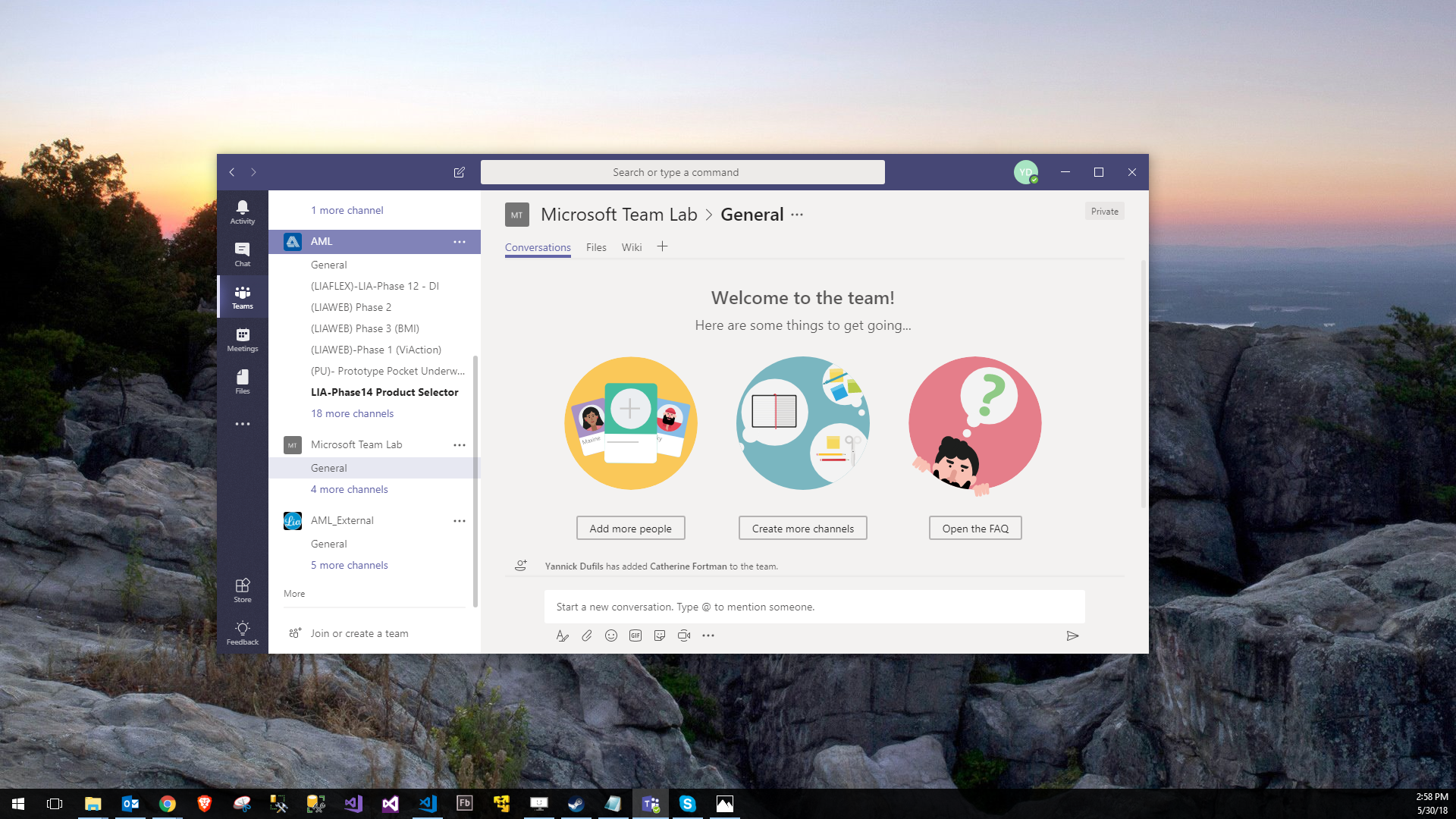Image resolution: width=1456 pixels, height=819 pixels.
Task: Click the conversation message input field
Action: [815, 606]
